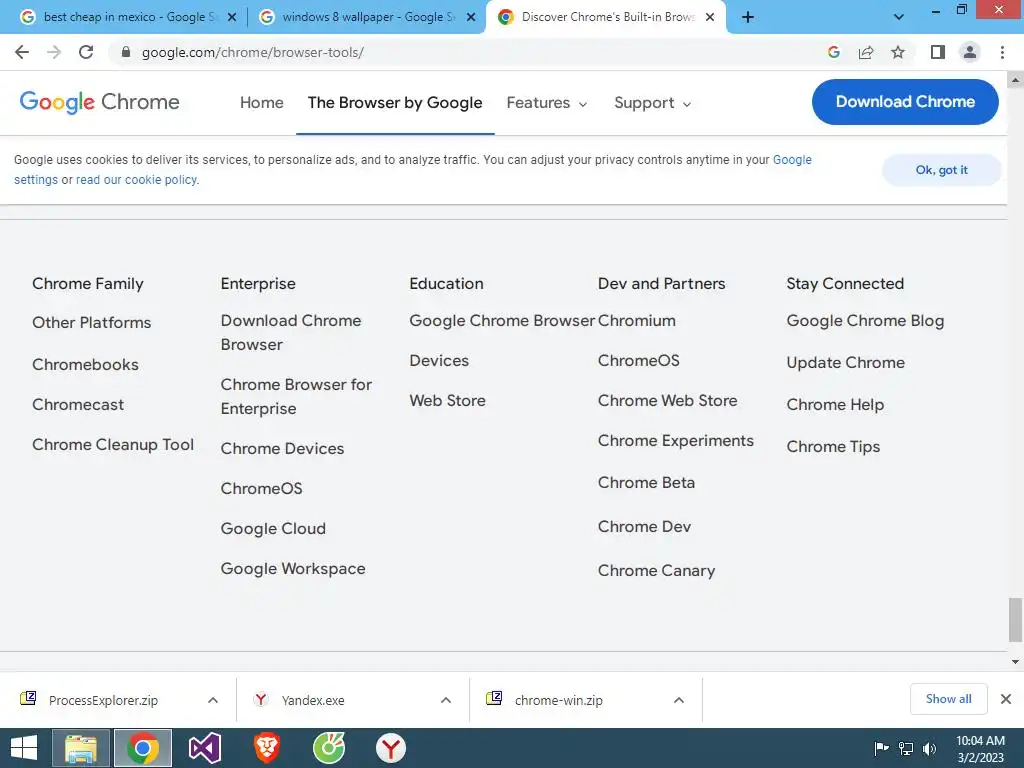Click the Download Chrome button
This screenshot has width=1024, height=768.
pyautogui.click(x=905, y=102)
